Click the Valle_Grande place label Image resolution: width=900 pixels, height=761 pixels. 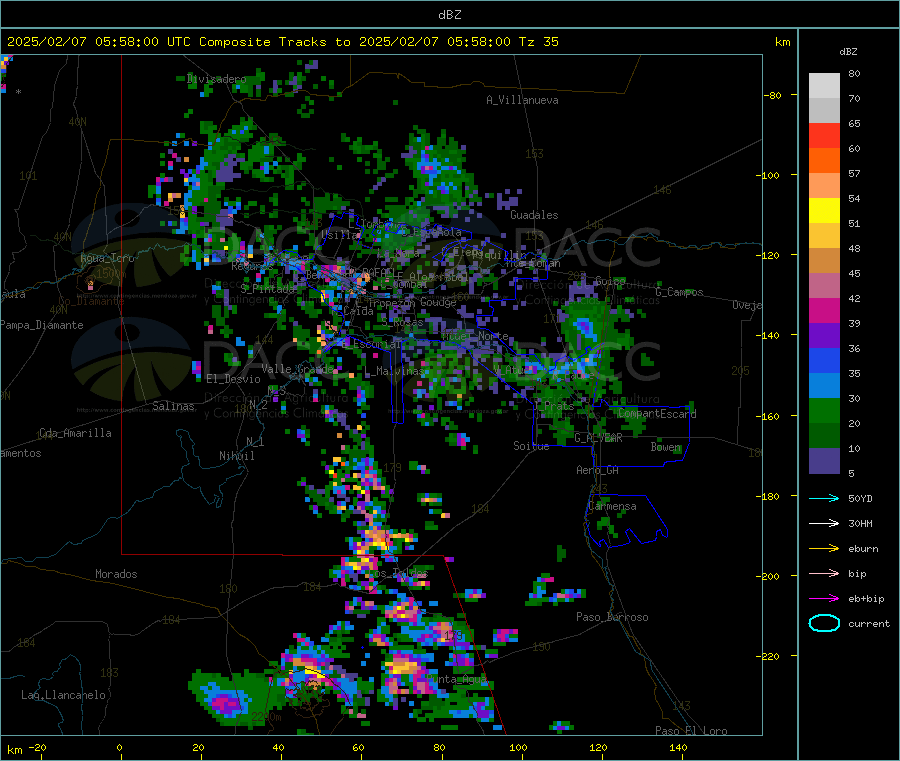coord(298,368)
